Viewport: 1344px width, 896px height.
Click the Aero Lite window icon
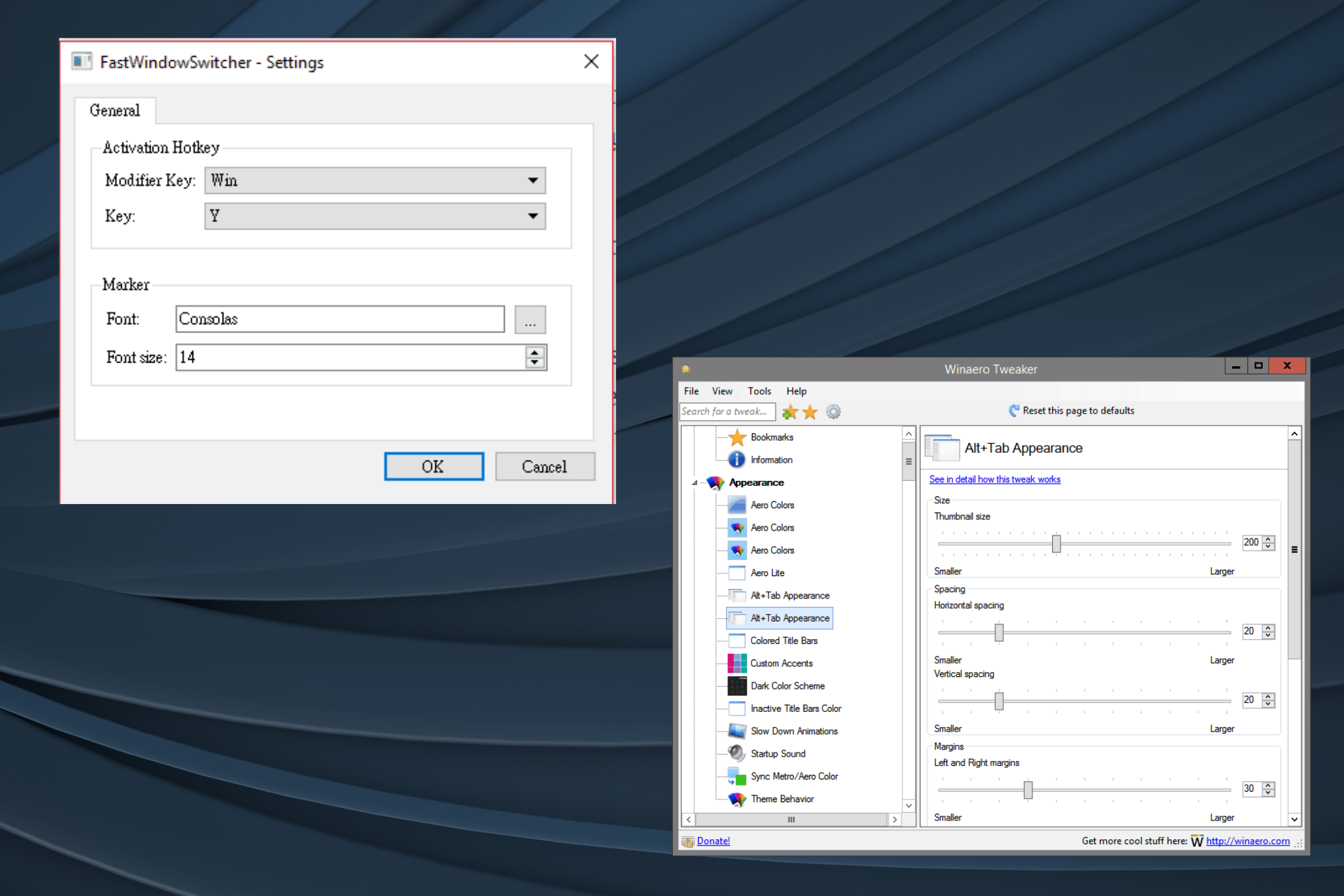click(x=737, y=573)
